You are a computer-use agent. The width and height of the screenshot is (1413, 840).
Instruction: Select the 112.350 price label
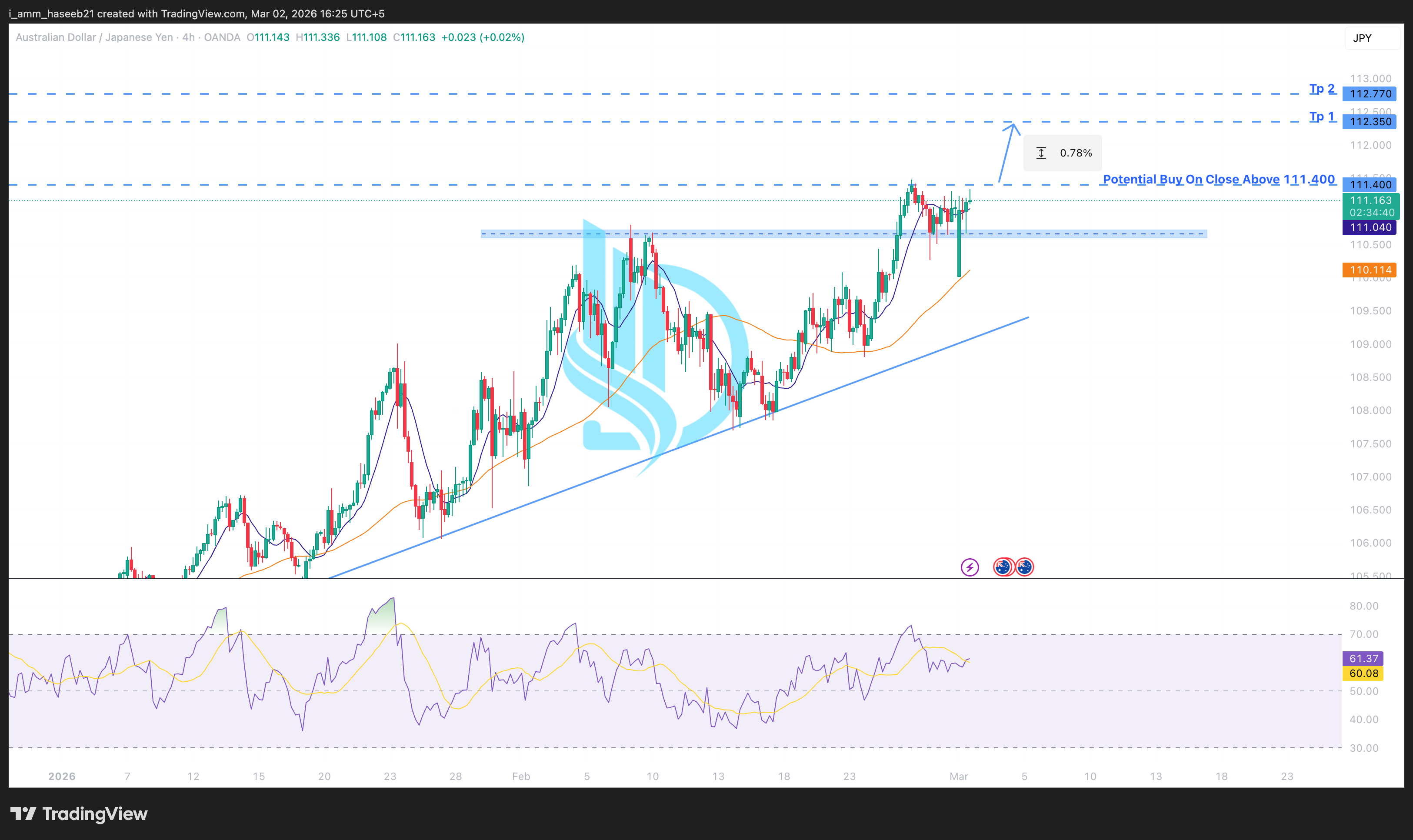[1369, 122]
